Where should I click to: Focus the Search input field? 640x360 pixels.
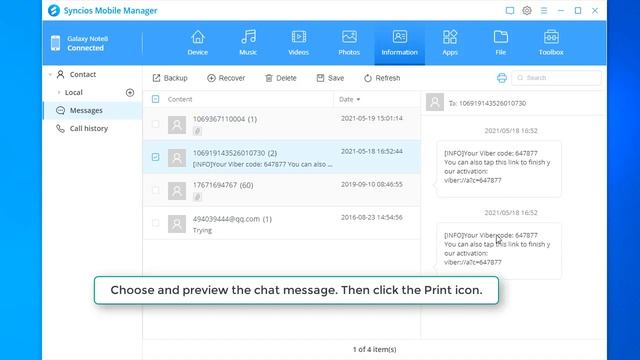coord(556,78)
